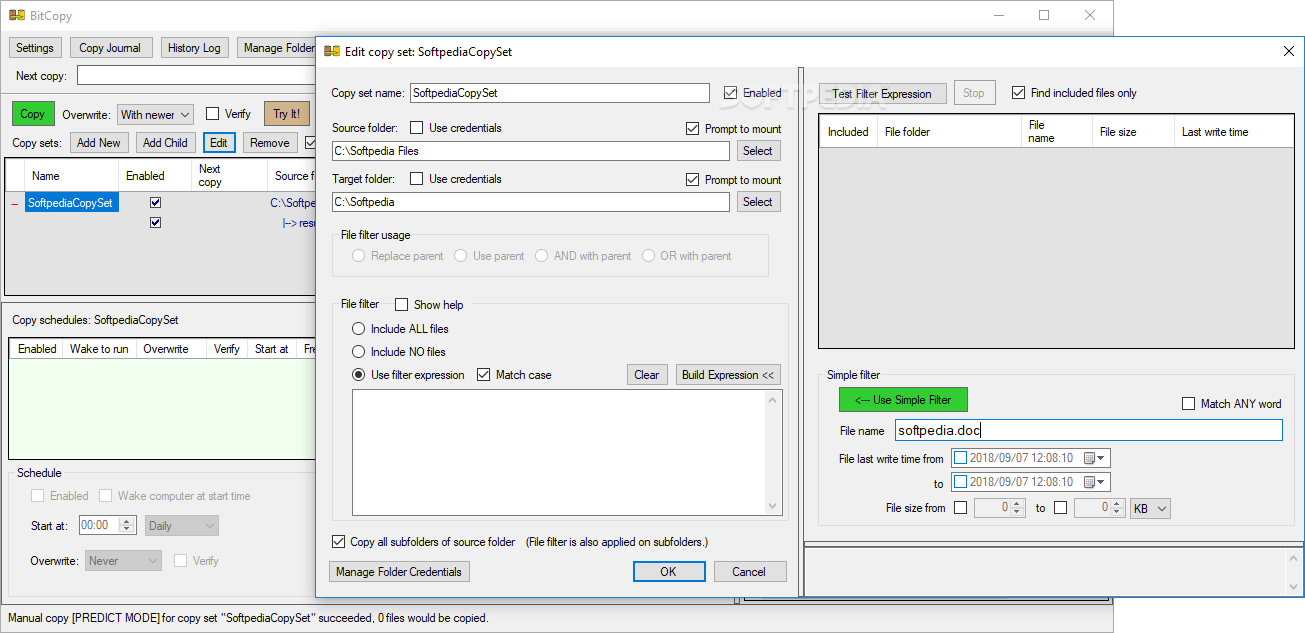Open calendar picker for write time from
This screenshot has height=633, width=1305.
[1095, 458]
